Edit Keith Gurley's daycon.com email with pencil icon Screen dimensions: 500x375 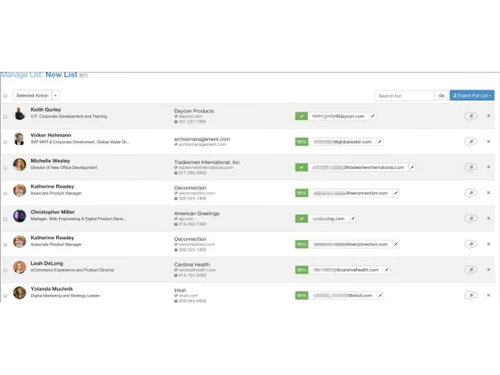(373, 116)
